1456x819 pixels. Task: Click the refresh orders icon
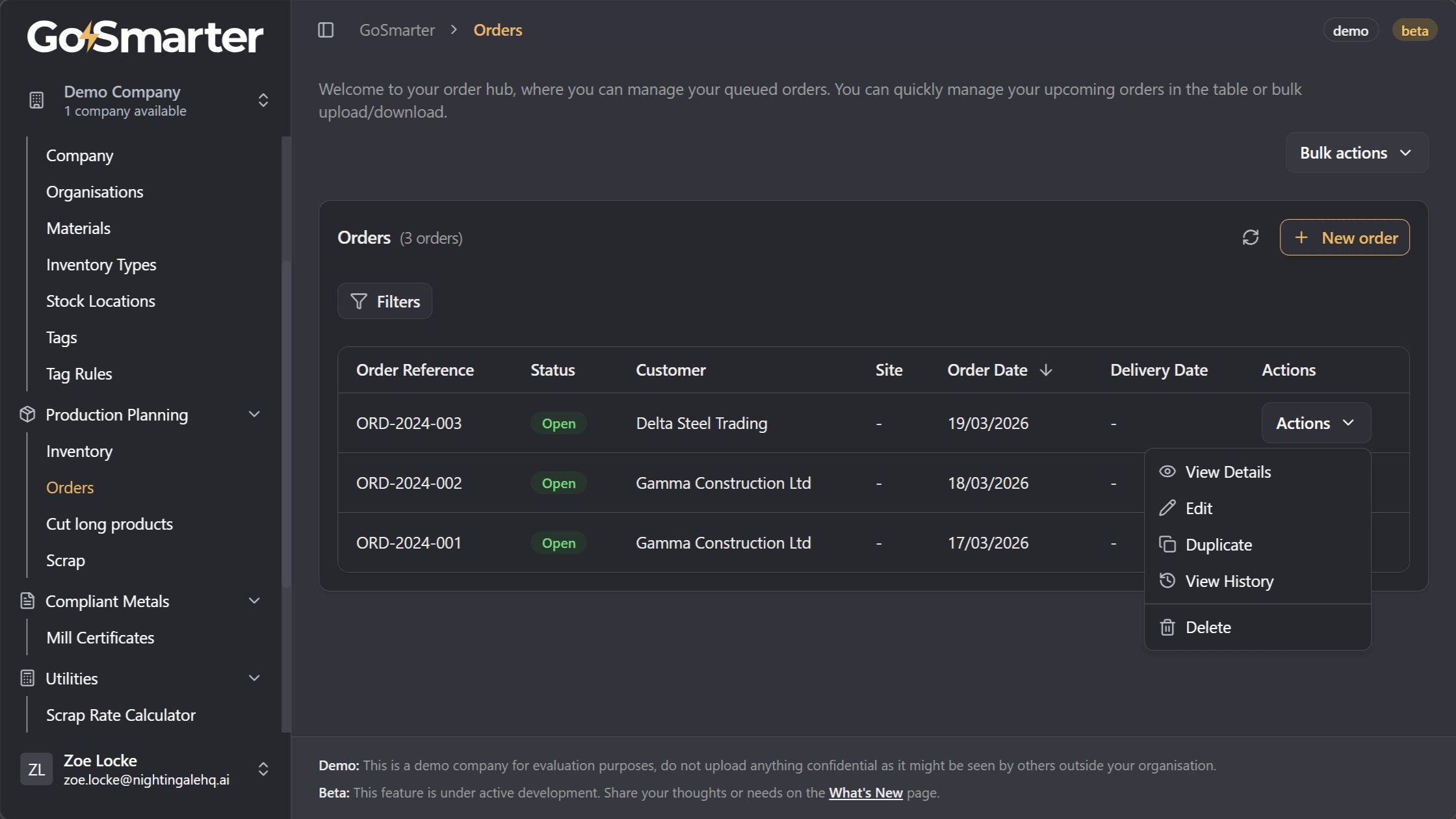click(x=1251, y=237)
